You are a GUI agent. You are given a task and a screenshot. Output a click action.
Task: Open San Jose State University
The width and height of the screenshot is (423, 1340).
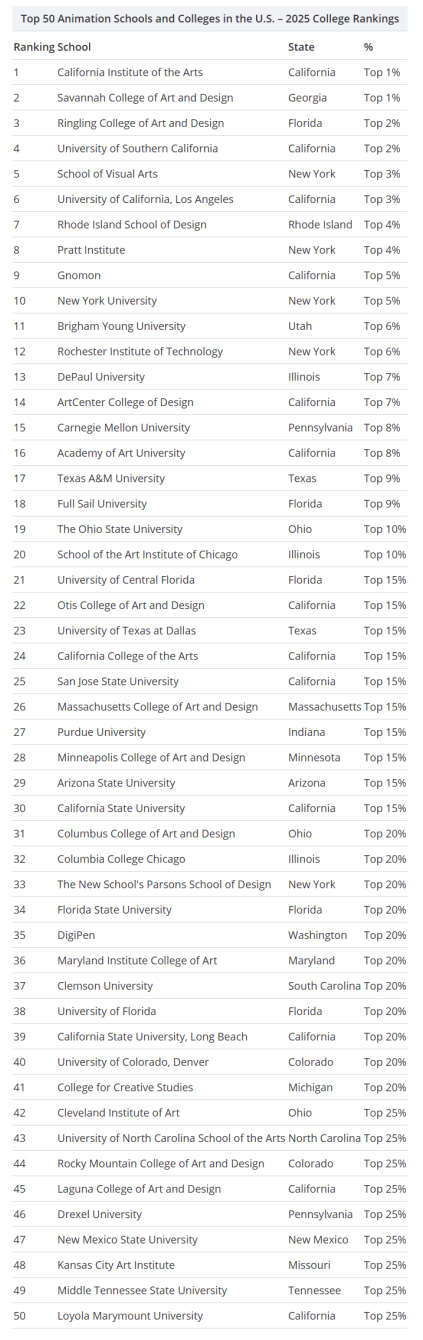[x=118, y=682]
